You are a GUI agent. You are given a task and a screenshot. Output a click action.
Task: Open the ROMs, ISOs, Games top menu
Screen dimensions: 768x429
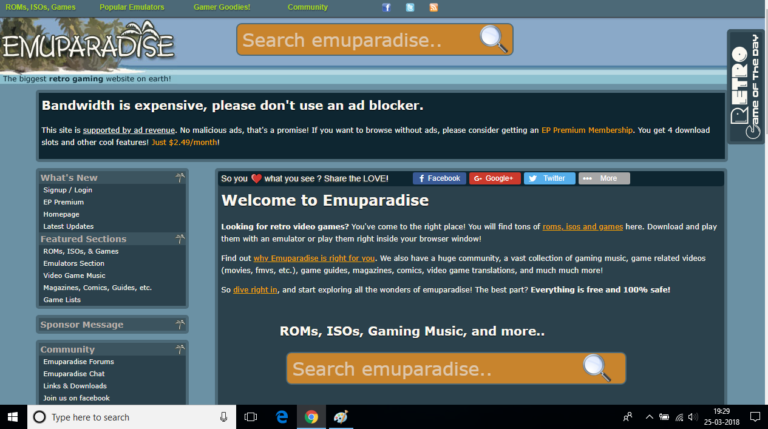click(40, 7)
